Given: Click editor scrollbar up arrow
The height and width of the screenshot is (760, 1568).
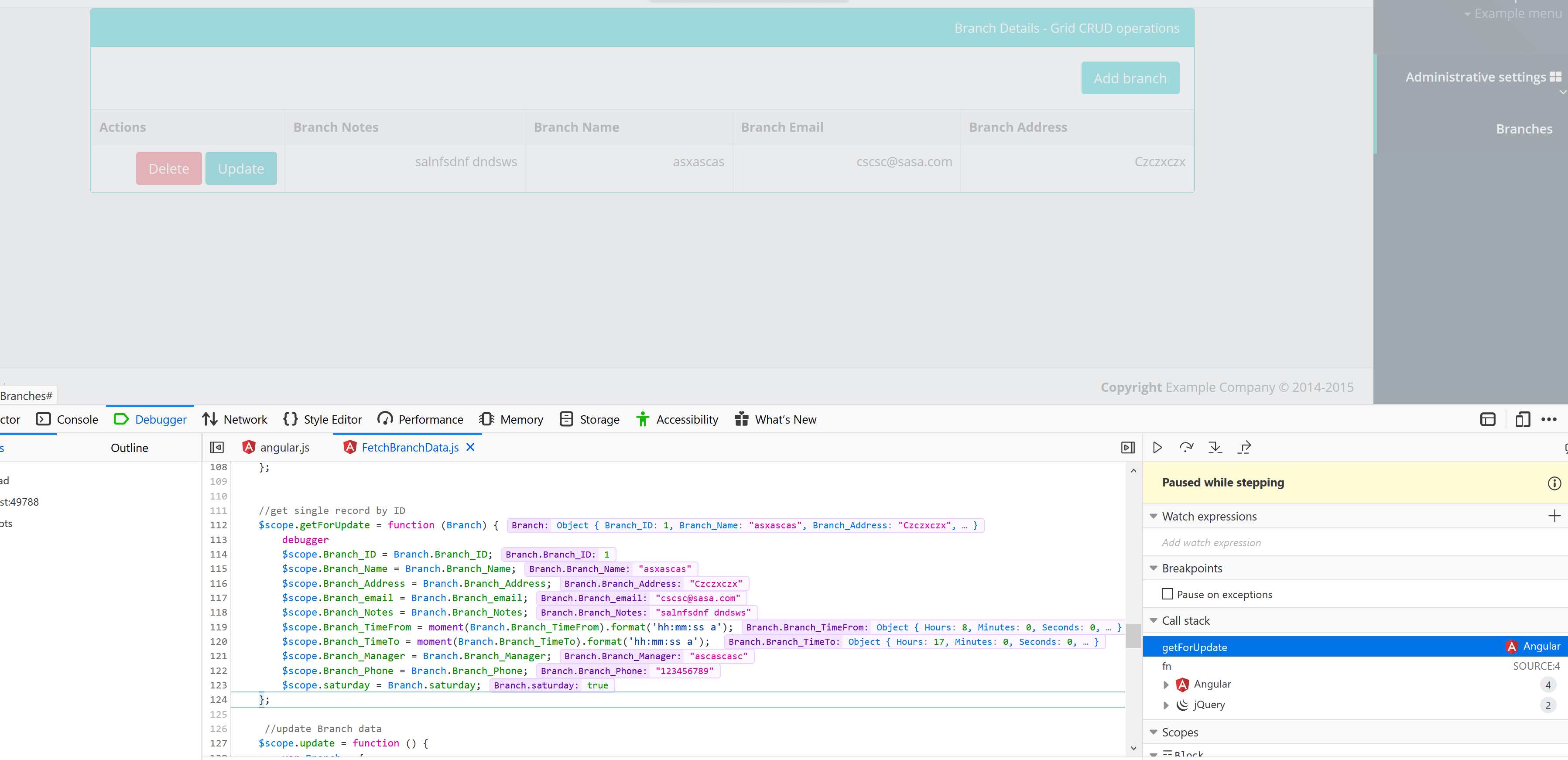Looking at the screenshot, I should click(x=1133, y=470).
